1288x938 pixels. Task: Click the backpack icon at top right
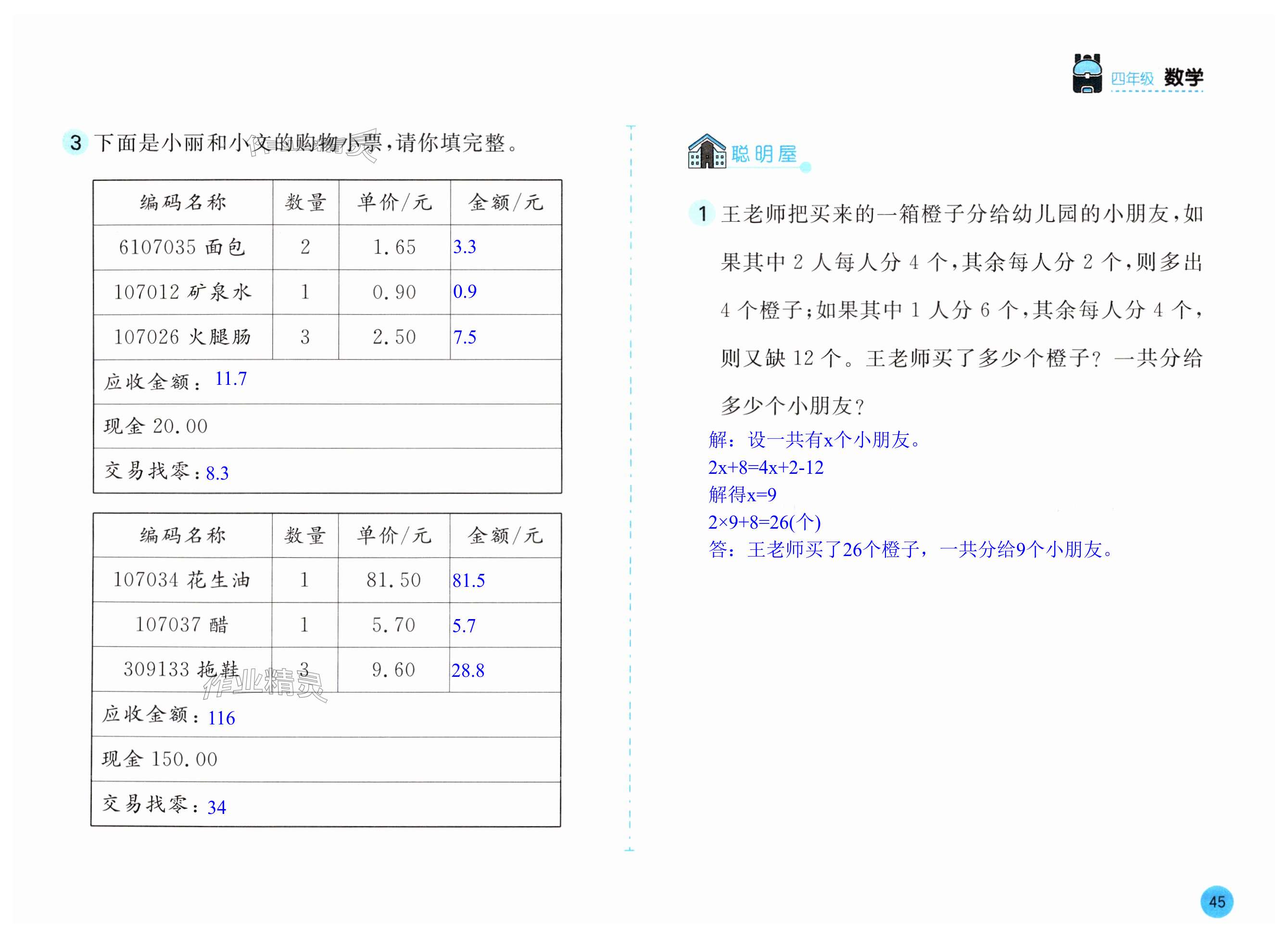(x=1087, y=73)
